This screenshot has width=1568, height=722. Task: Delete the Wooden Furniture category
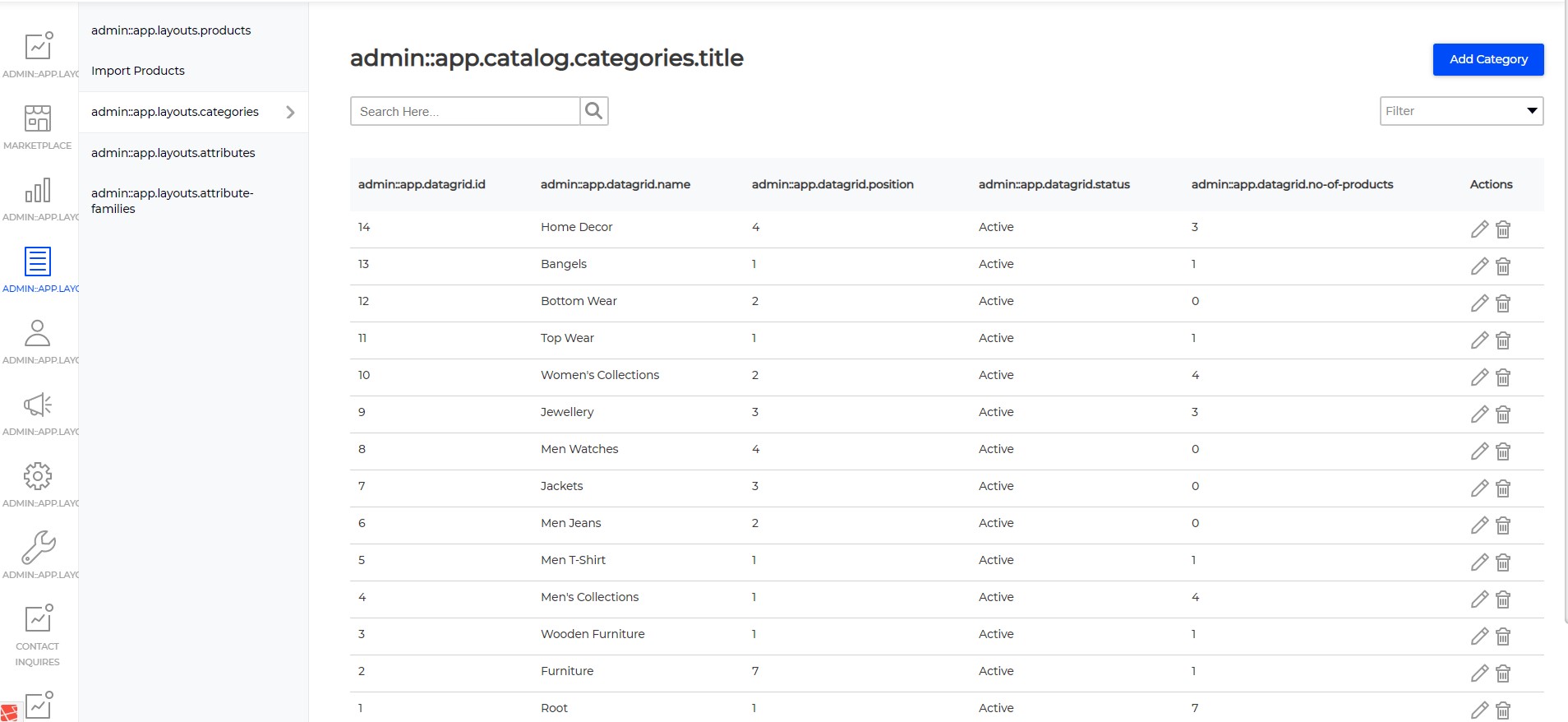coord(1503,636)
